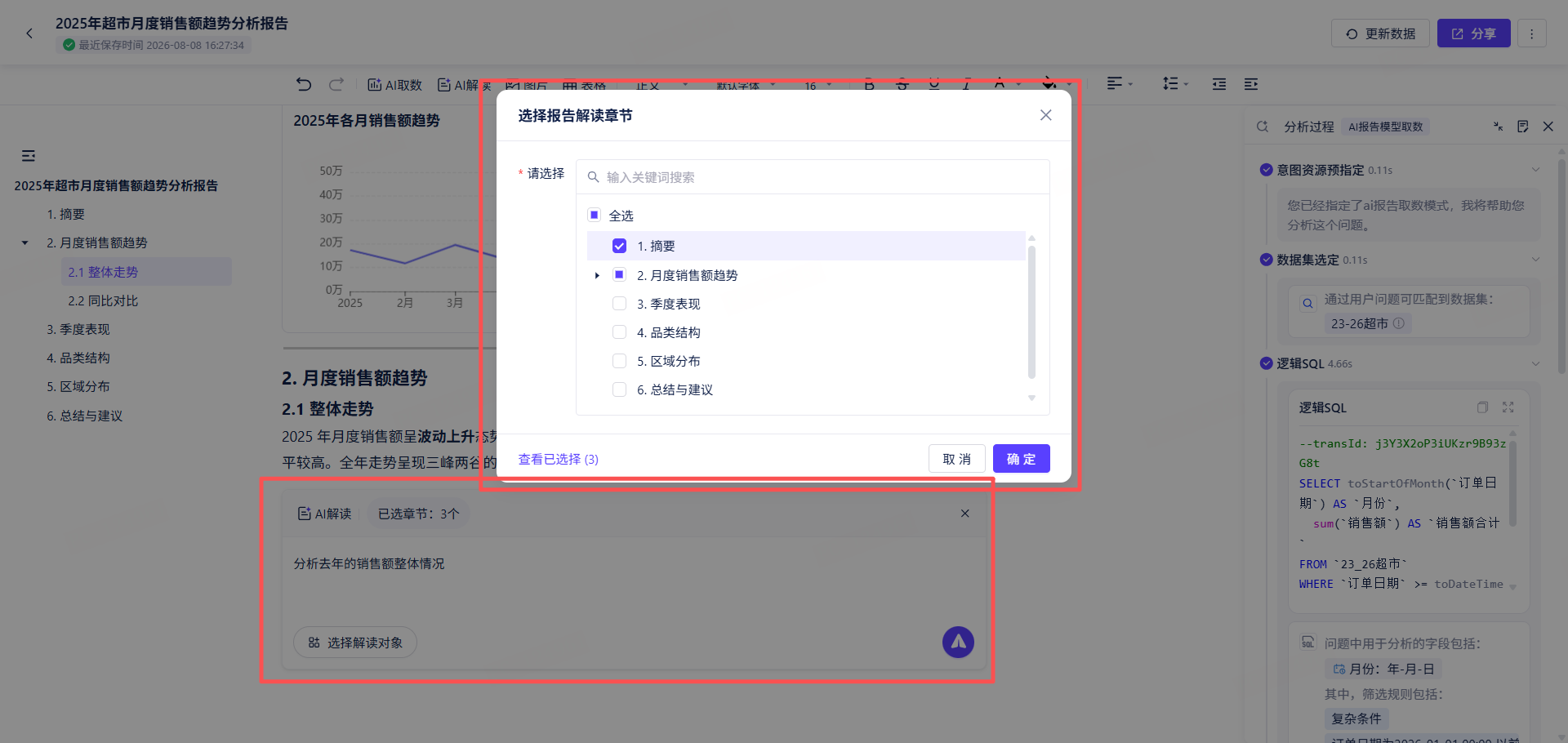Copy the 逻辑SQL code with copy icon
The width and height of the screenshot is (1568, 743).
[x=1482, y=407]
